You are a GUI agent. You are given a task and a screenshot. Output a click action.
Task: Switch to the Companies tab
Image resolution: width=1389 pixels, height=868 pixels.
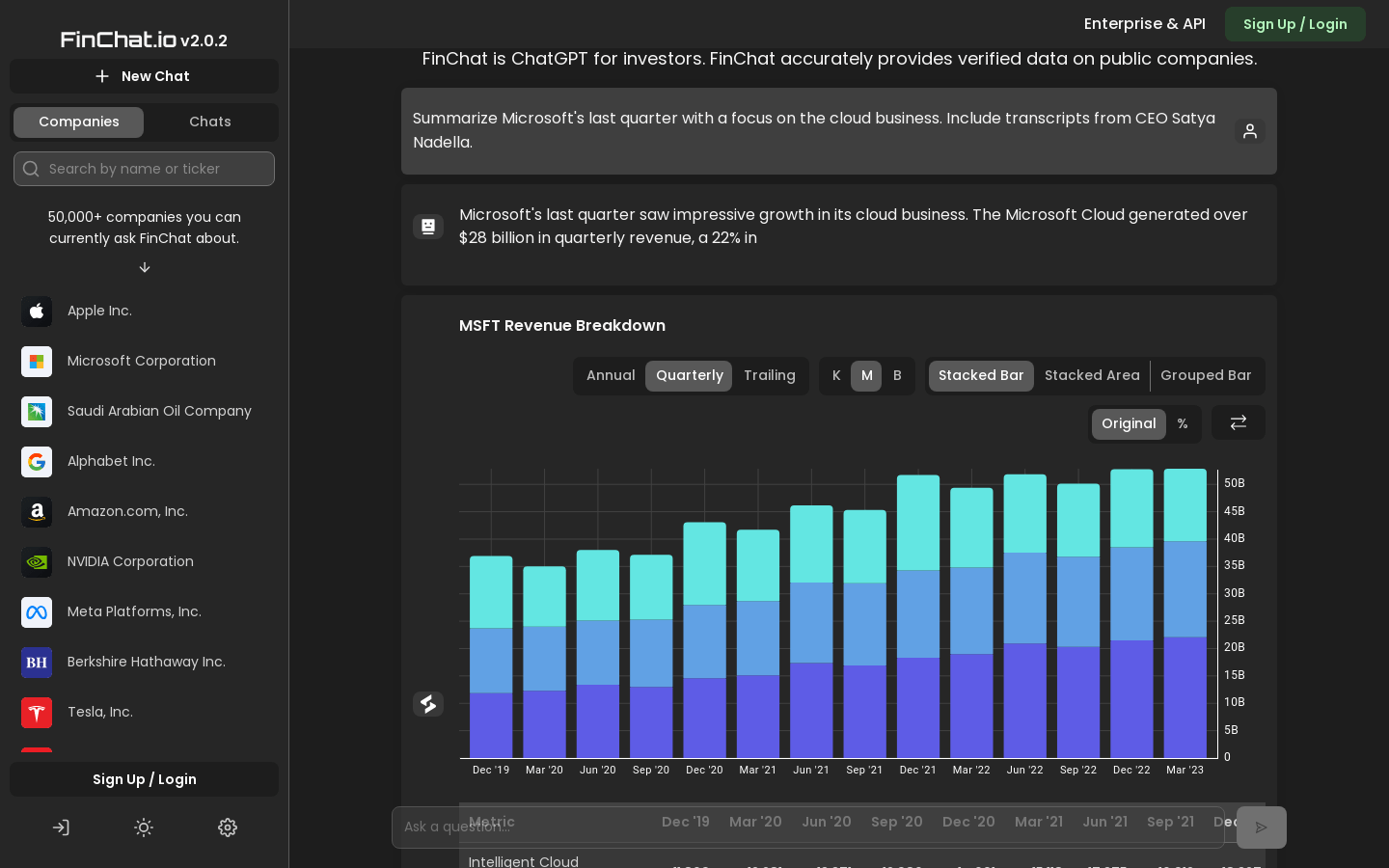(79, 122)
